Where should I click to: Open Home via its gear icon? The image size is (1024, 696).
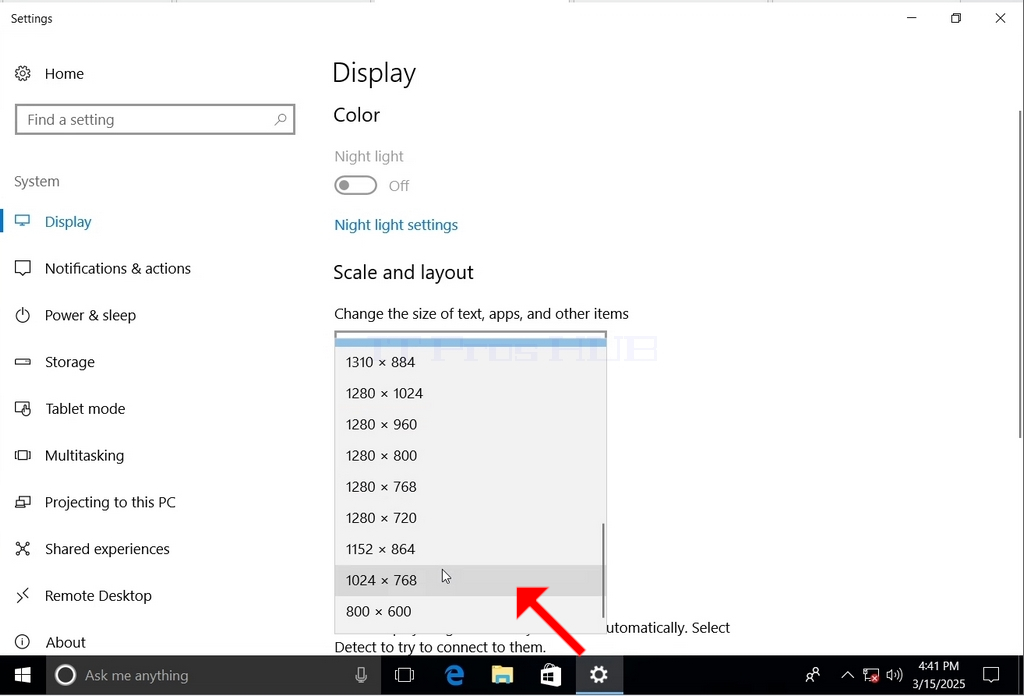coord(23,74)
